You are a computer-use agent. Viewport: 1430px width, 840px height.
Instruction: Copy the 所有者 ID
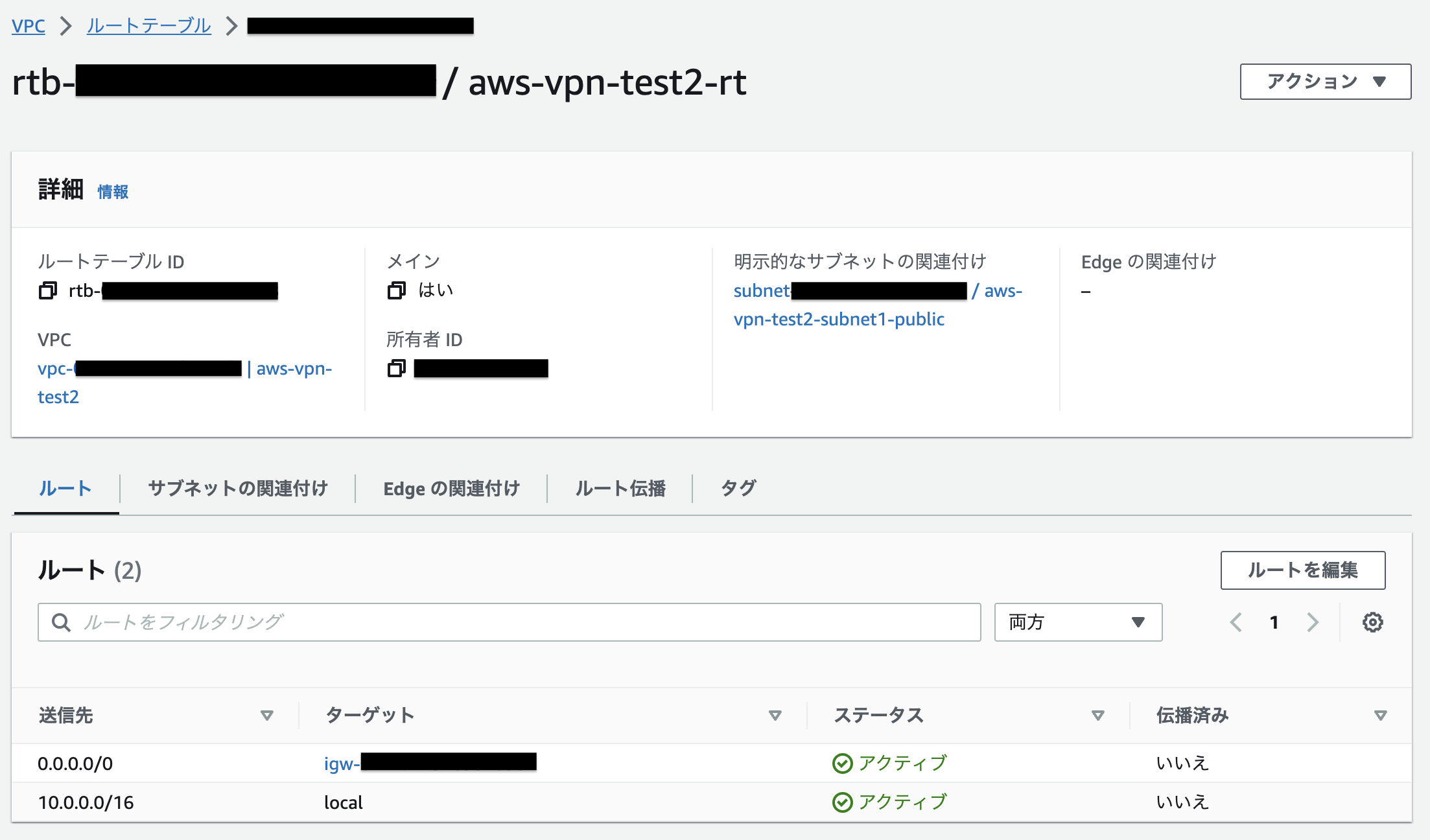(x=396, y=368)
